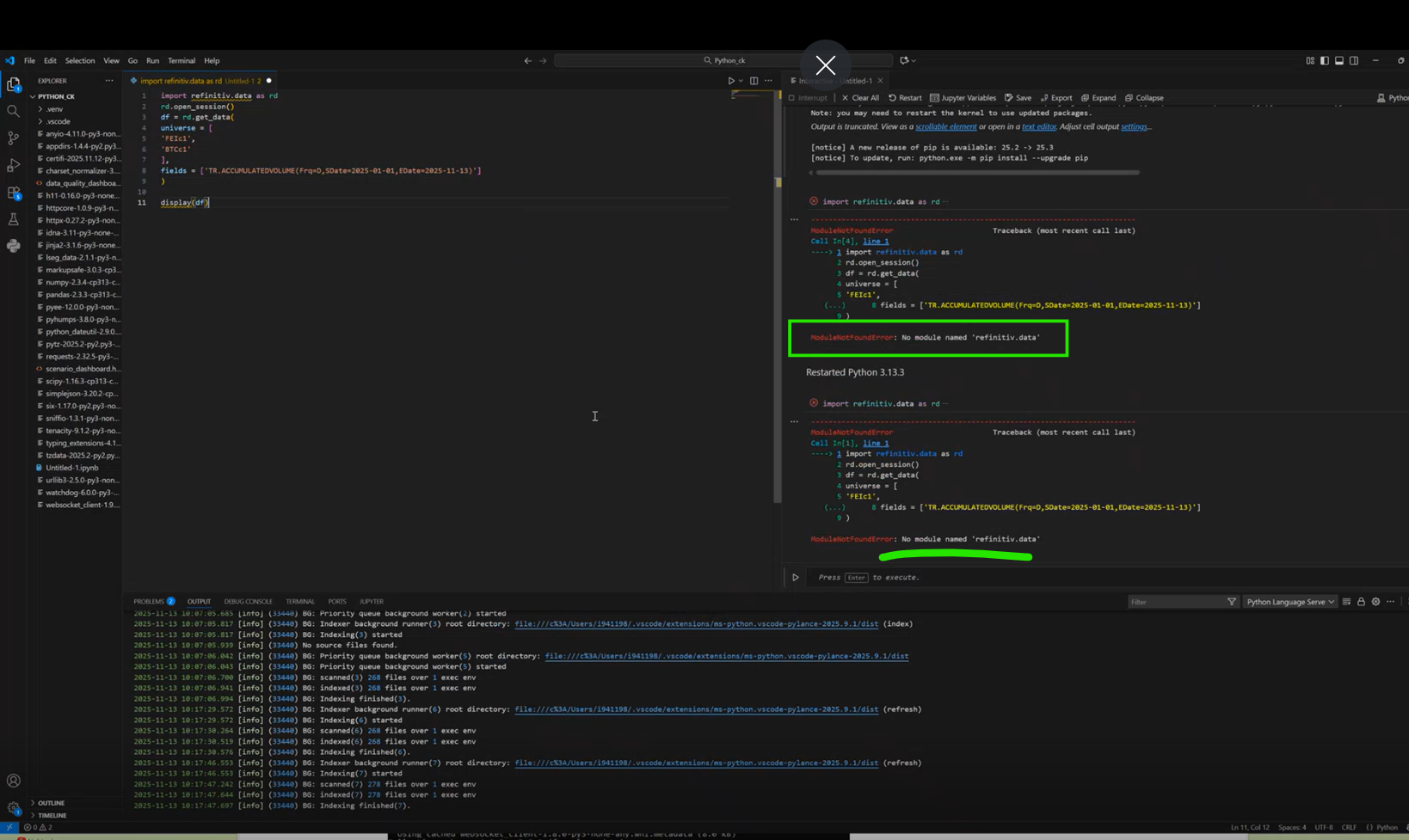Switch to the DEBUG CONSOLE tab
The width and height of the screenshot is (1409, 840).
[x=249, y=601]
